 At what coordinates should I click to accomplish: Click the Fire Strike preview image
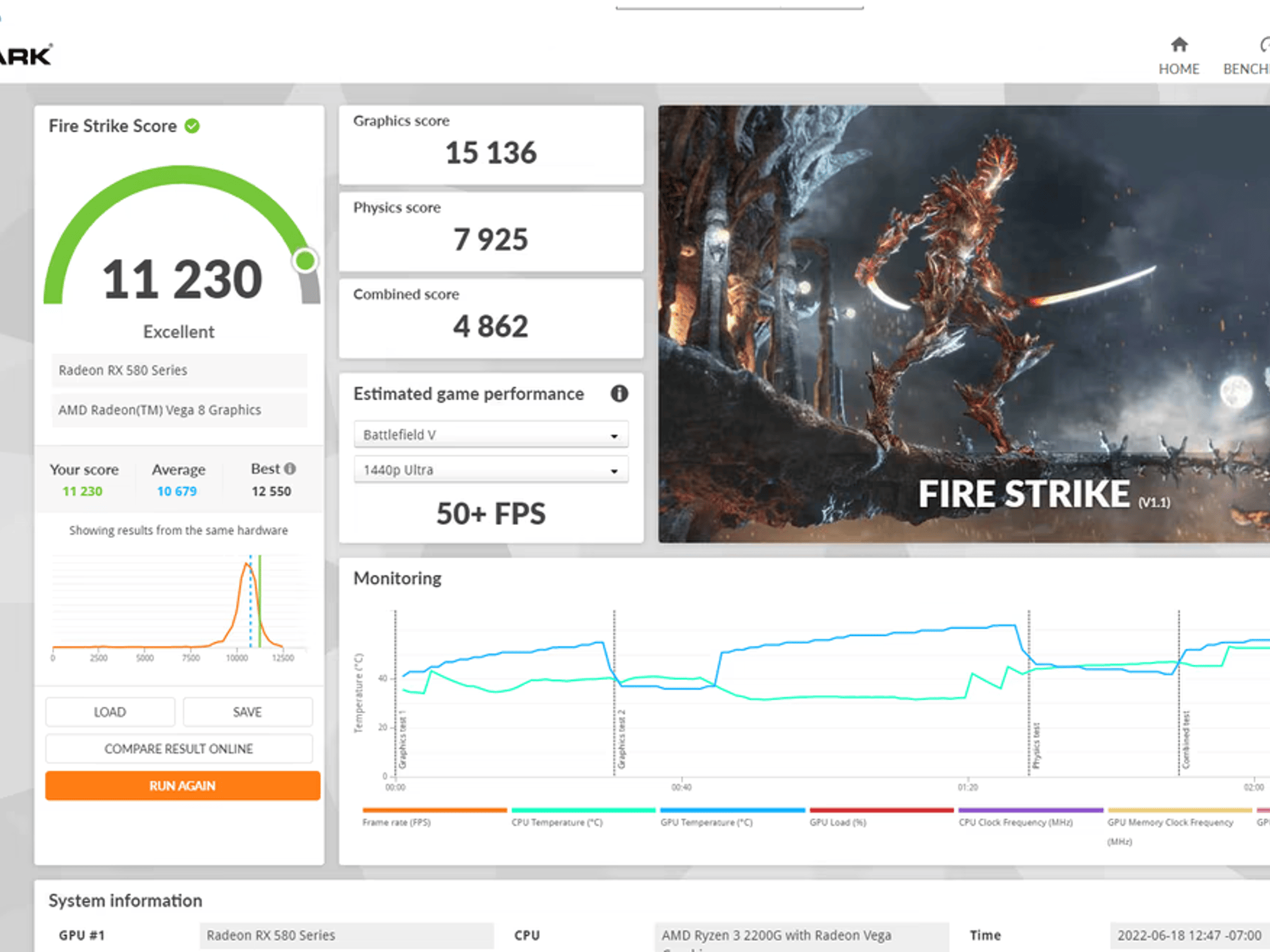click(x=963, y=324)
